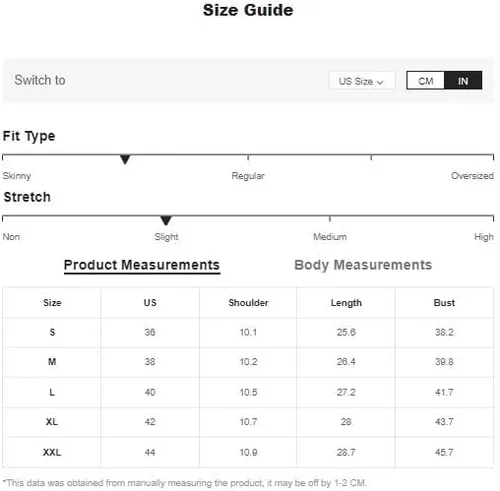Click the Bust column header

point(444,303)
